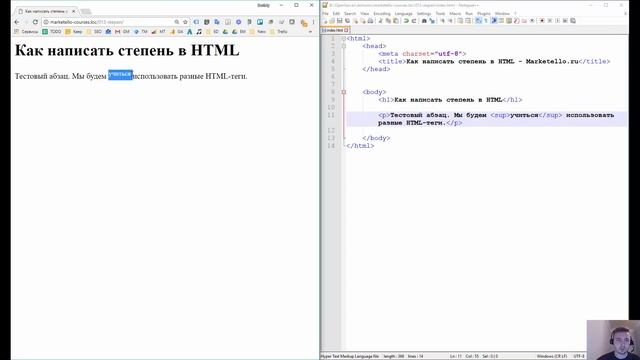Open the Replace tool icon in Notepad++
Screen dimensions: 640x360
432,20
